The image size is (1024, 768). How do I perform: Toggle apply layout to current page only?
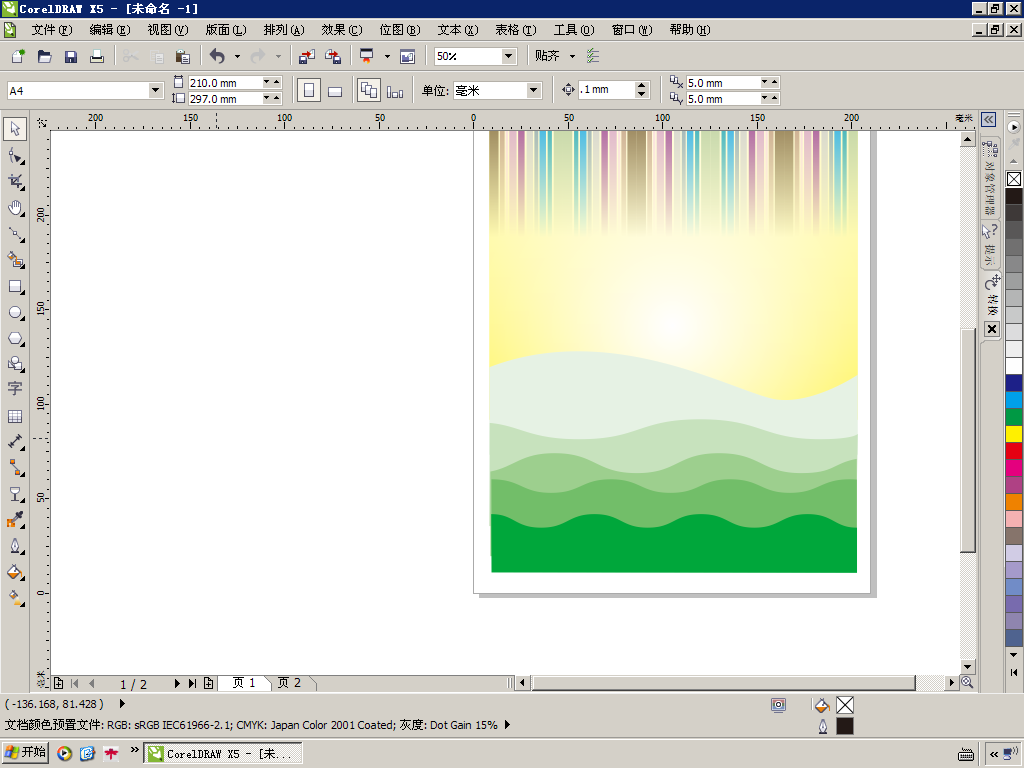pos(395,91)
